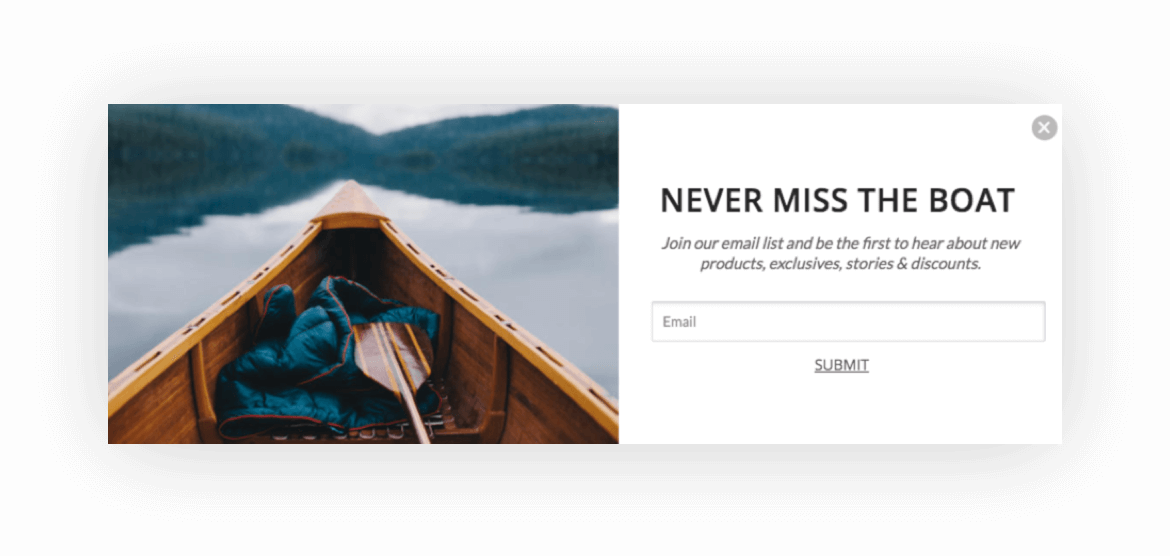1170x556 pixels.
Task: Click the wooden paddle in the photo
Action: click(x=394, y=366)
